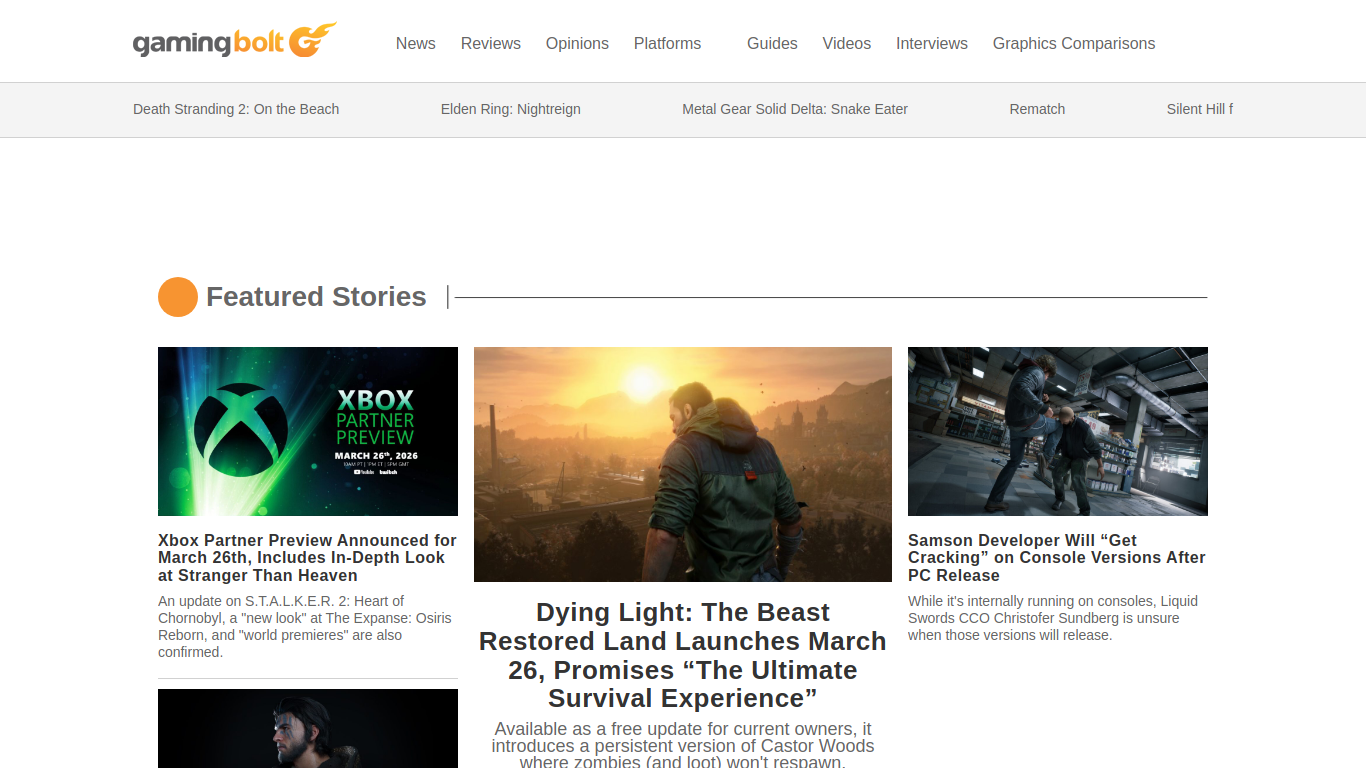Open the Rematch game link
Viewport: 1366px width, 768px height.
pos(1037,109)
